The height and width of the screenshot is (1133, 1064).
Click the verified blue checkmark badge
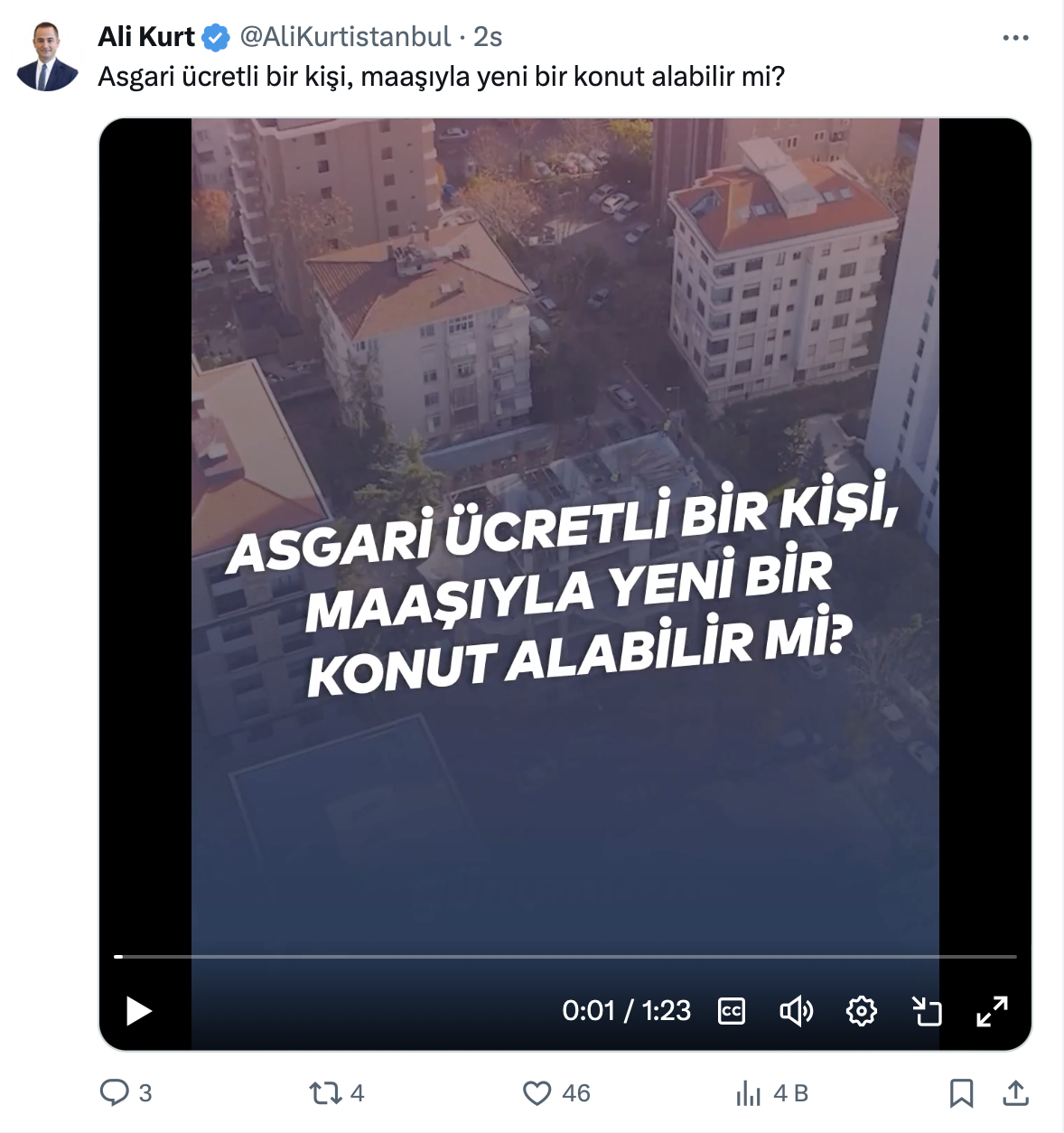click(216, 38)
